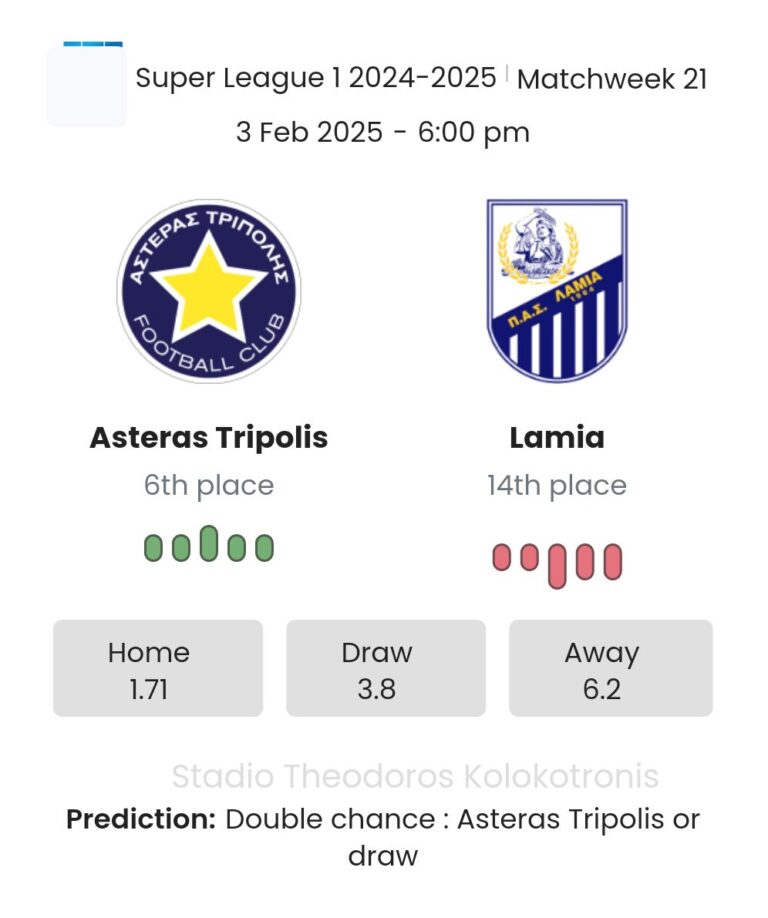Click the 6th place standing label
This screenshot has width=768, height=918.
209,486
